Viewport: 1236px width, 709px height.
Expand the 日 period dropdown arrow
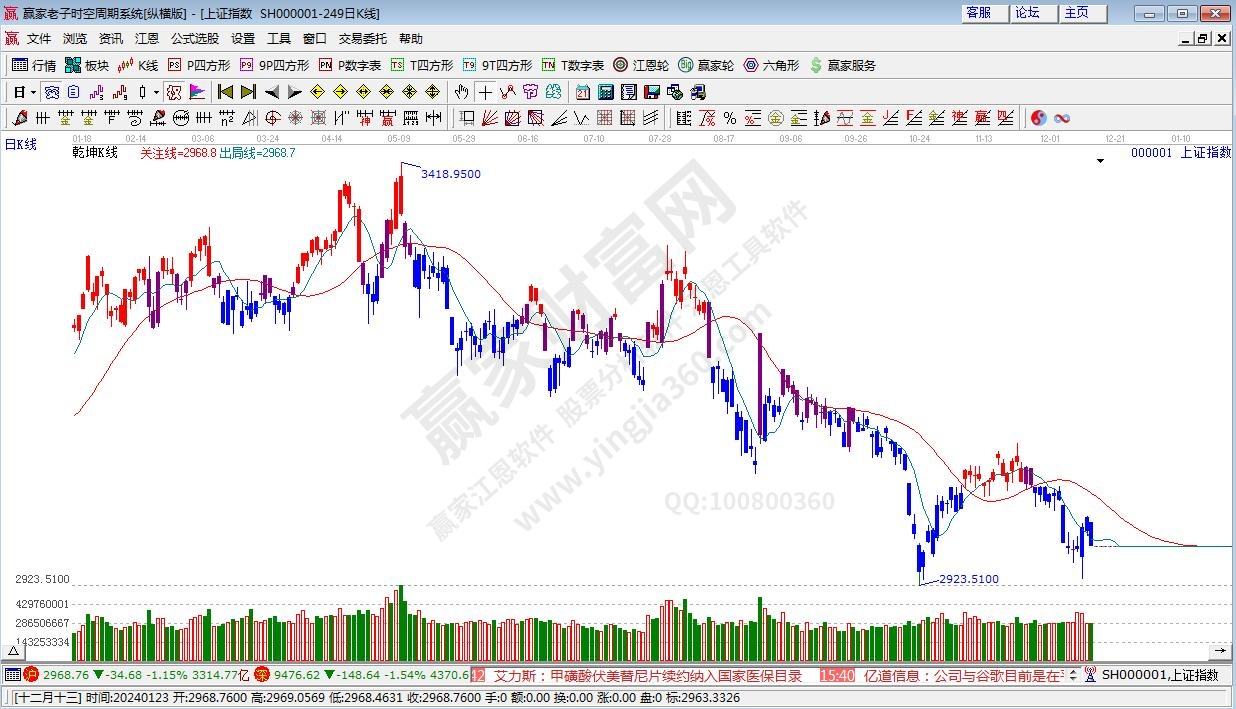coord(33,92)
